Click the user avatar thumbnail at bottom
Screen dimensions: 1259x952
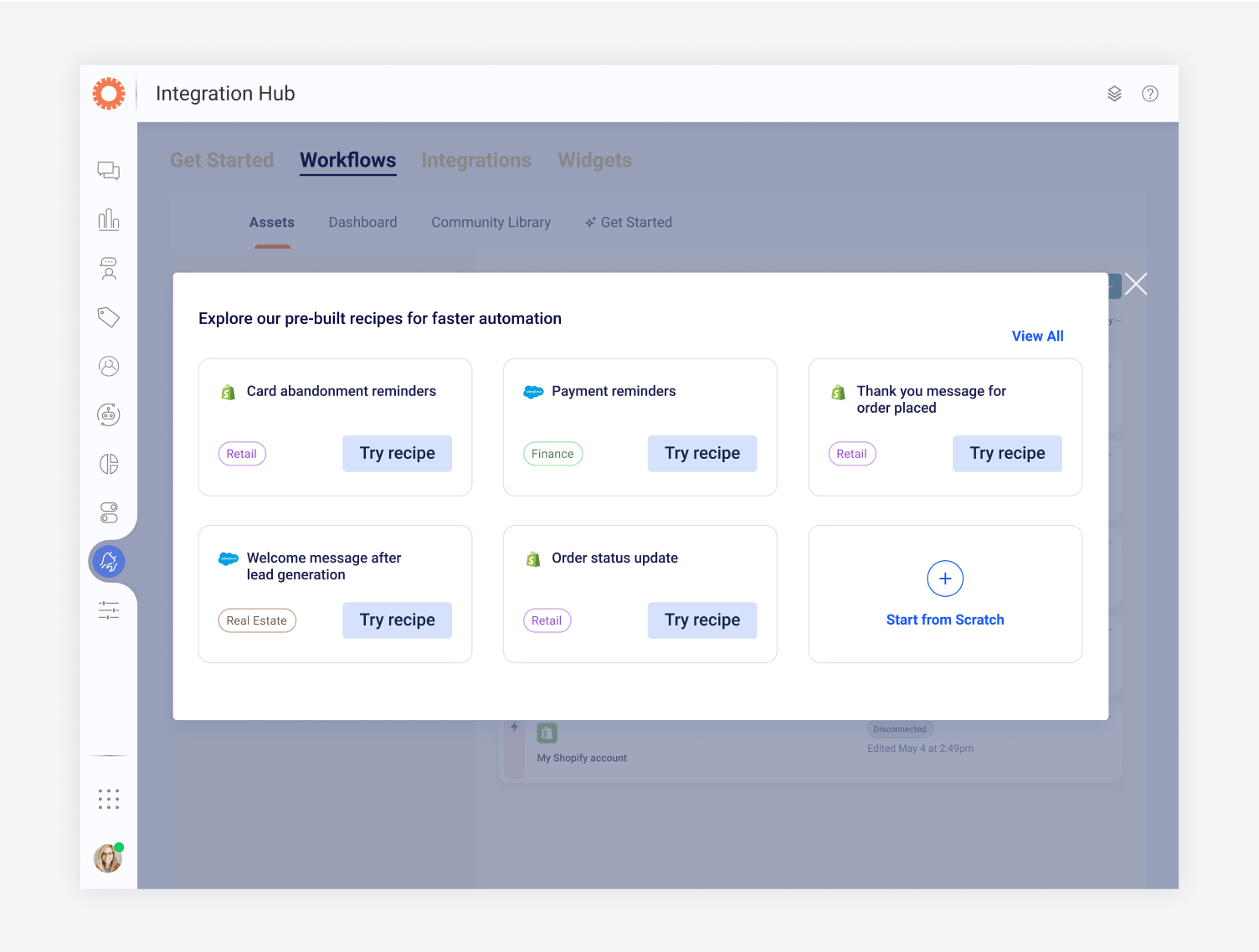[108, 858]
